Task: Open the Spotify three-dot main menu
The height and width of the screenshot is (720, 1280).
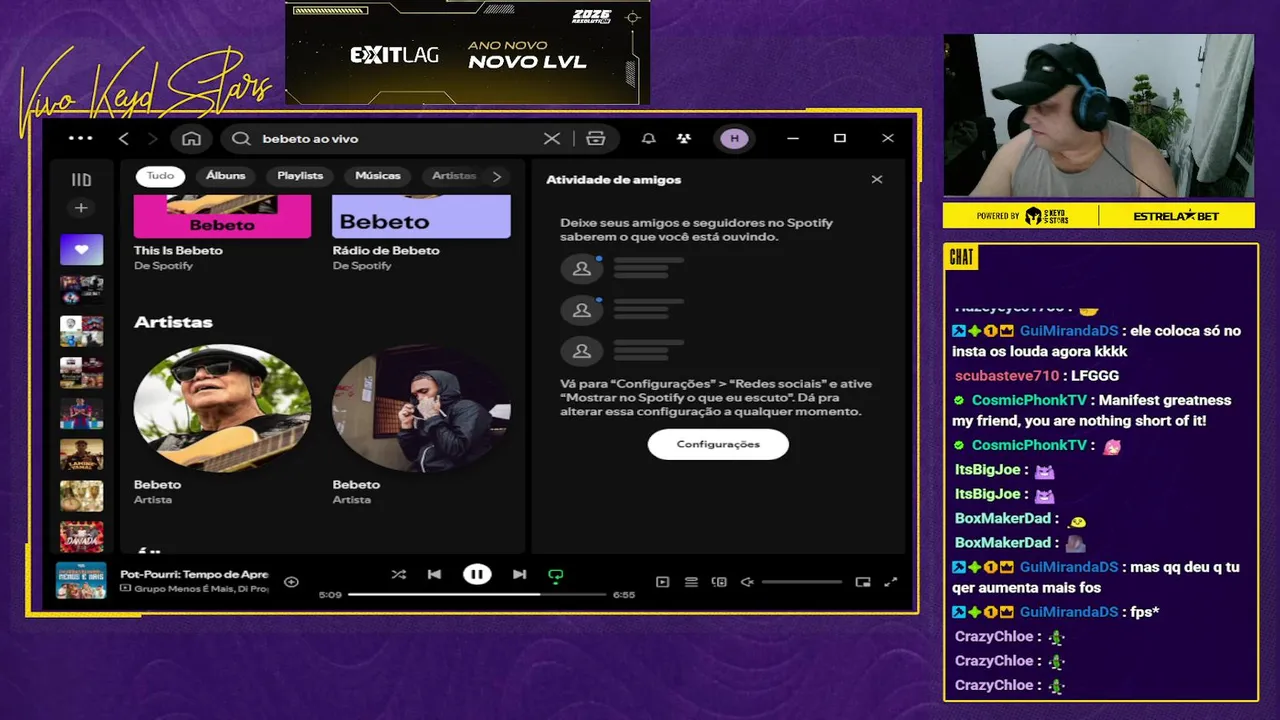Action: click(80, 139)
